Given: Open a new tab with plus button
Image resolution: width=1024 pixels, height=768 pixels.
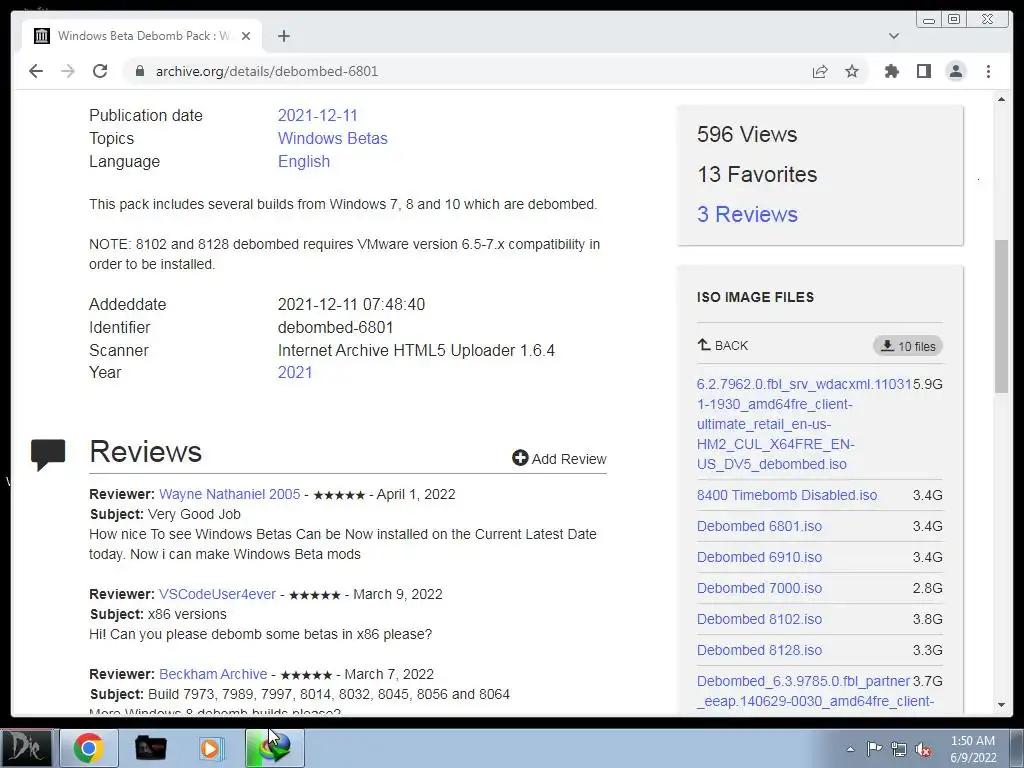Looking at the screenshot, I should point(283,36).
